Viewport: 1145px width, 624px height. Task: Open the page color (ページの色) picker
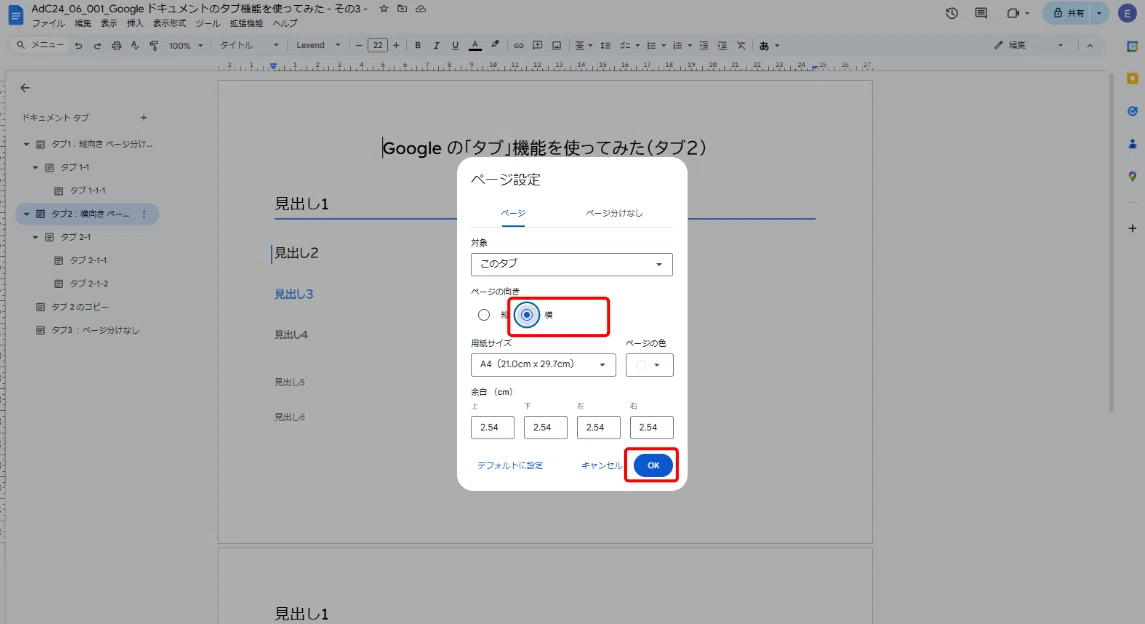click(x=649, y=365)
